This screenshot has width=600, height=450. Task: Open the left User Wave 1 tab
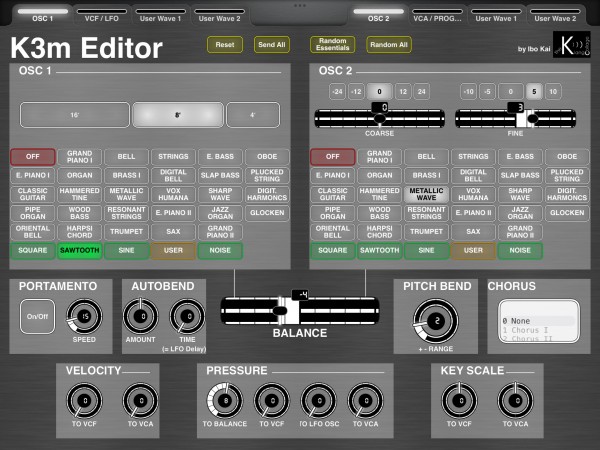pyautogui.click(x=160, y=15)
